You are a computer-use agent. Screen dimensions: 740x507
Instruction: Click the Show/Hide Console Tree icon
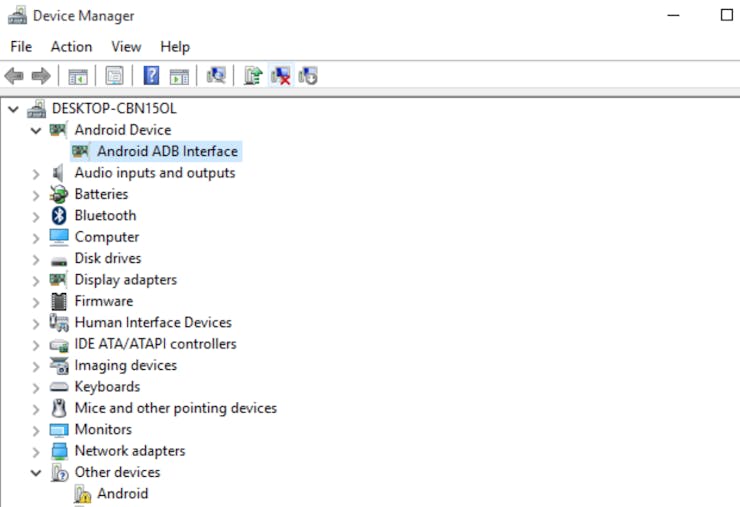(x=78, y=76)
